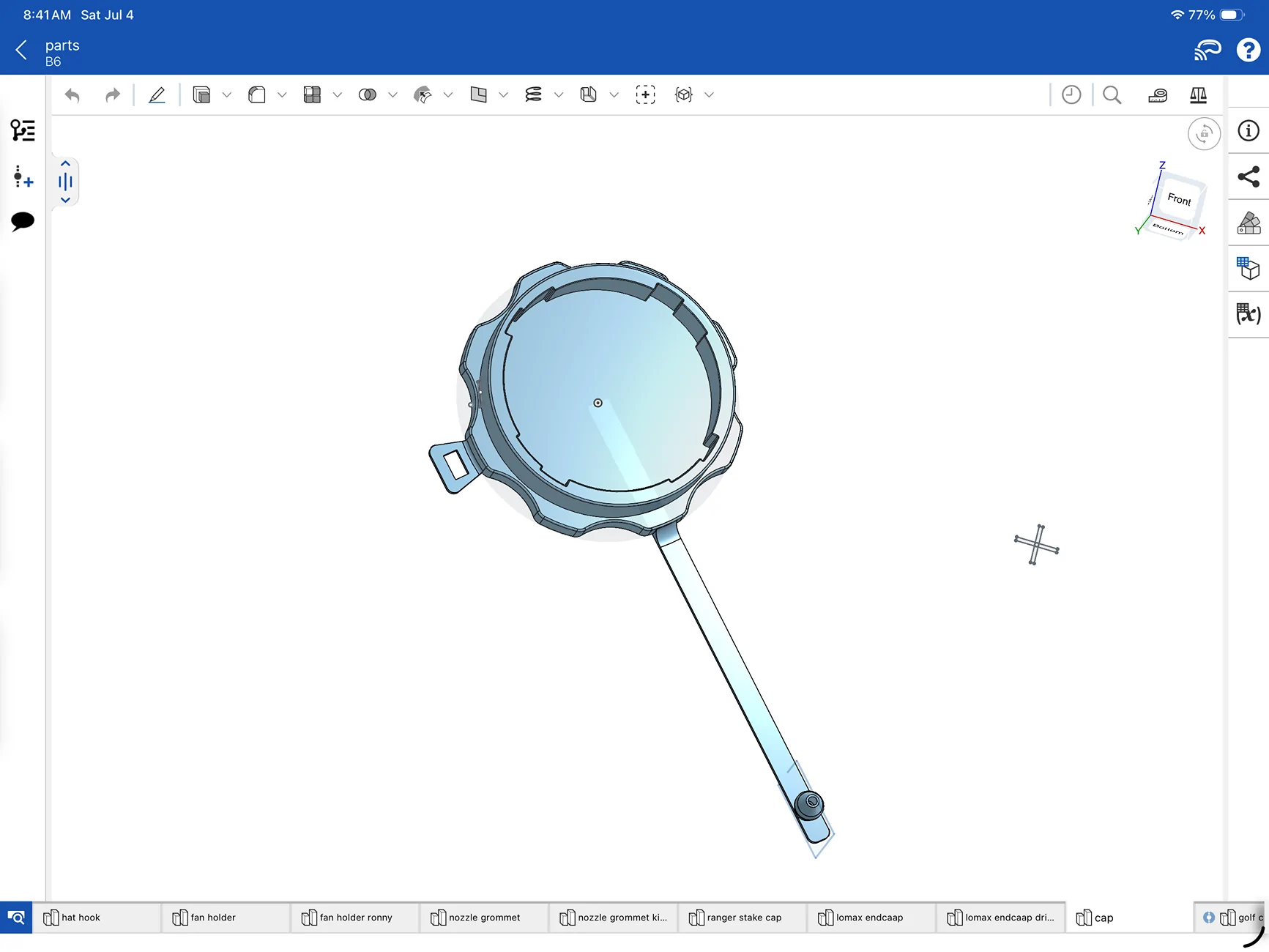Image resolution: width=1269 pixels, height=952 pixels.
Task: Open the appearance panel icon
Action: click(1248, 223)
